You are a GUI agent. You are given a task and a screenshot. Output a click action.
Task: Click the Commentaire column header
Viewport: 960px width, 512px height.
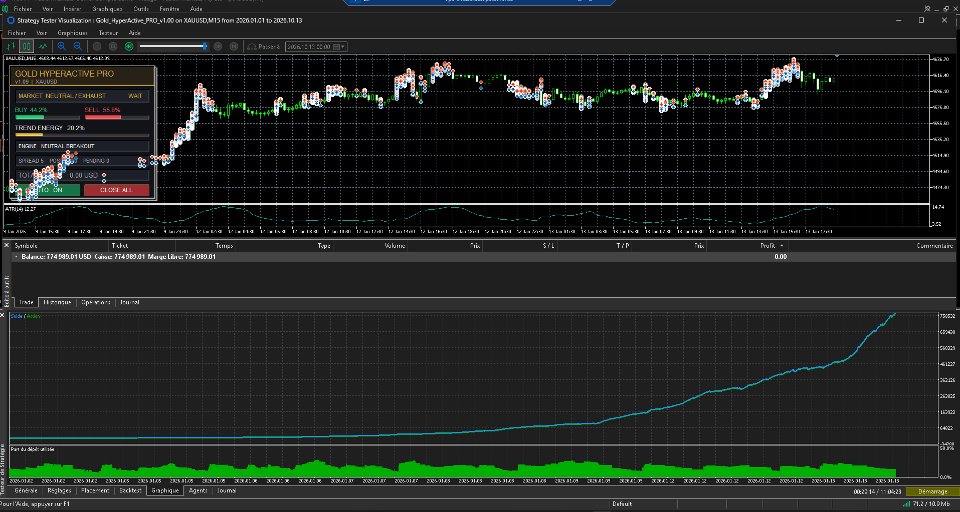pos(934,246)
